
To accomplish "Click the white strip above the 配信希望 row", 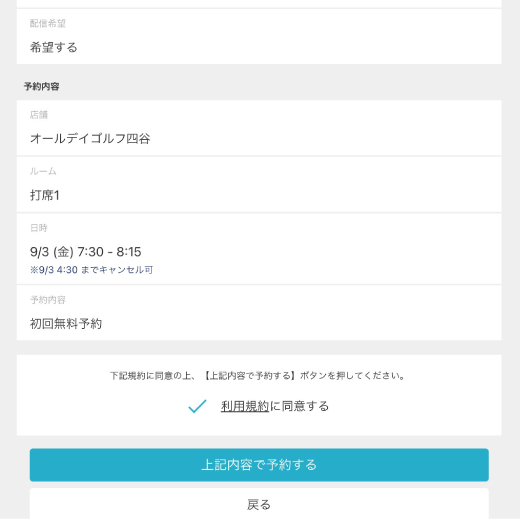I will point(259,3).
